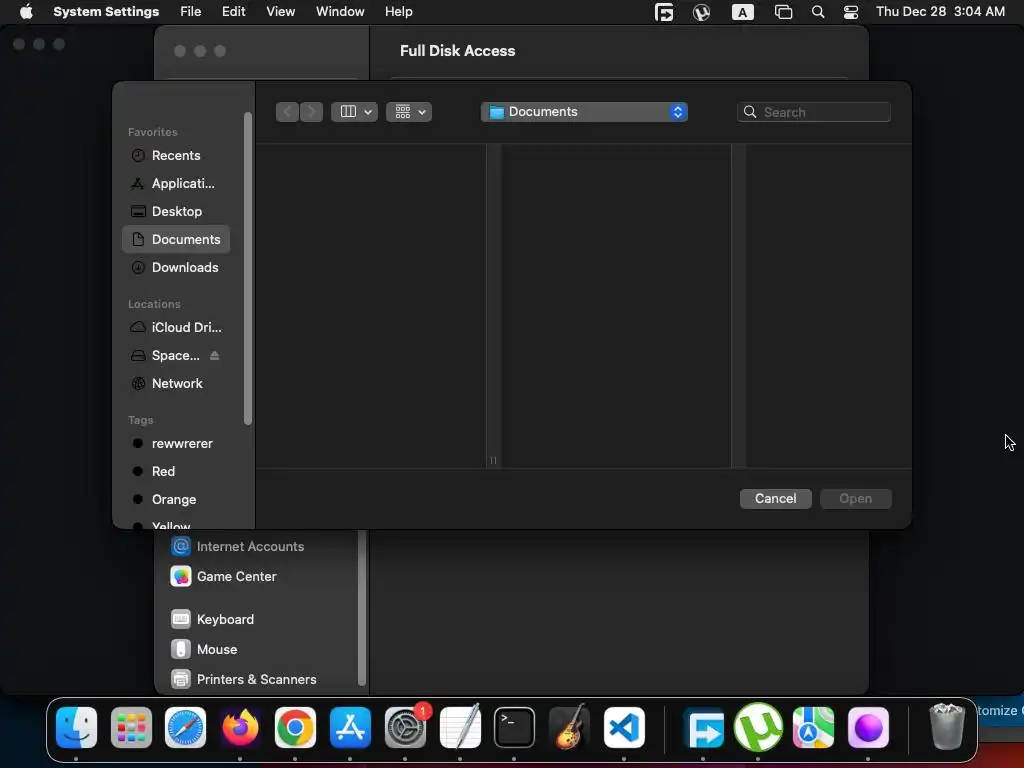Go back in file dialog

[287, 112]
